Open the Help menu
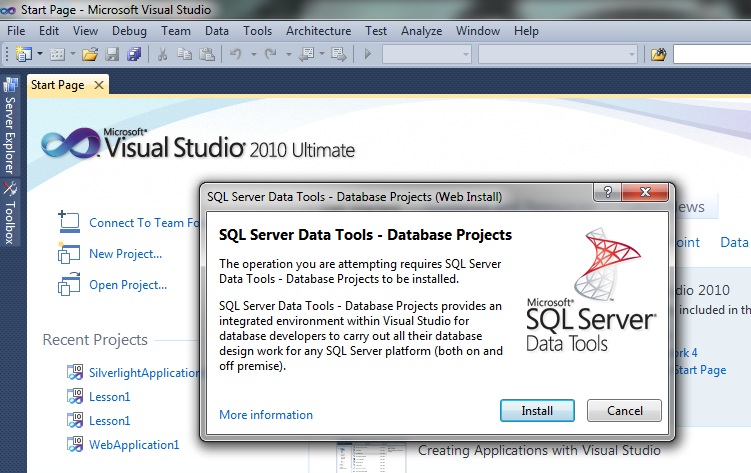Viewport: 751px width, 473px height. [x=526, y=31]
